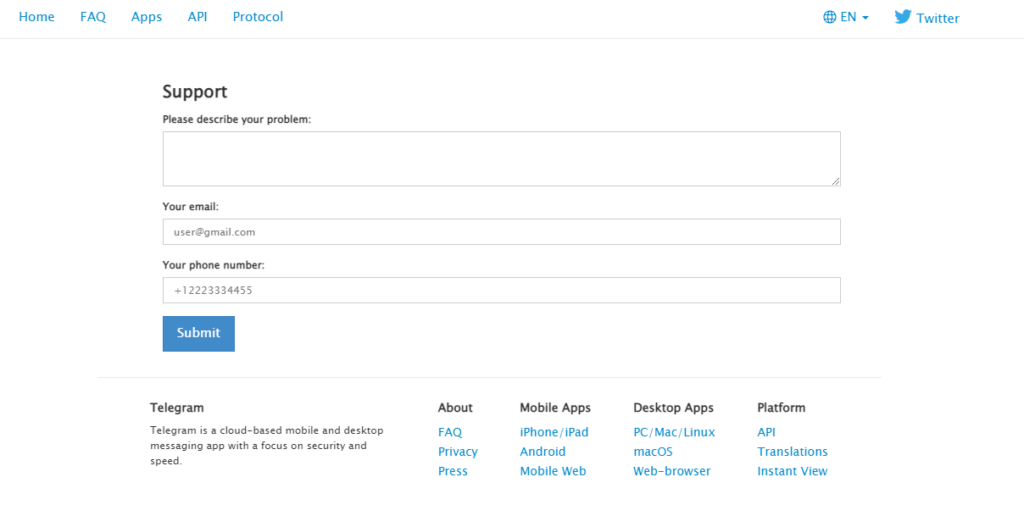This screenshot has height=516, width=1024.
Task: Go to Translations under Platform
Action: (792, 452)
